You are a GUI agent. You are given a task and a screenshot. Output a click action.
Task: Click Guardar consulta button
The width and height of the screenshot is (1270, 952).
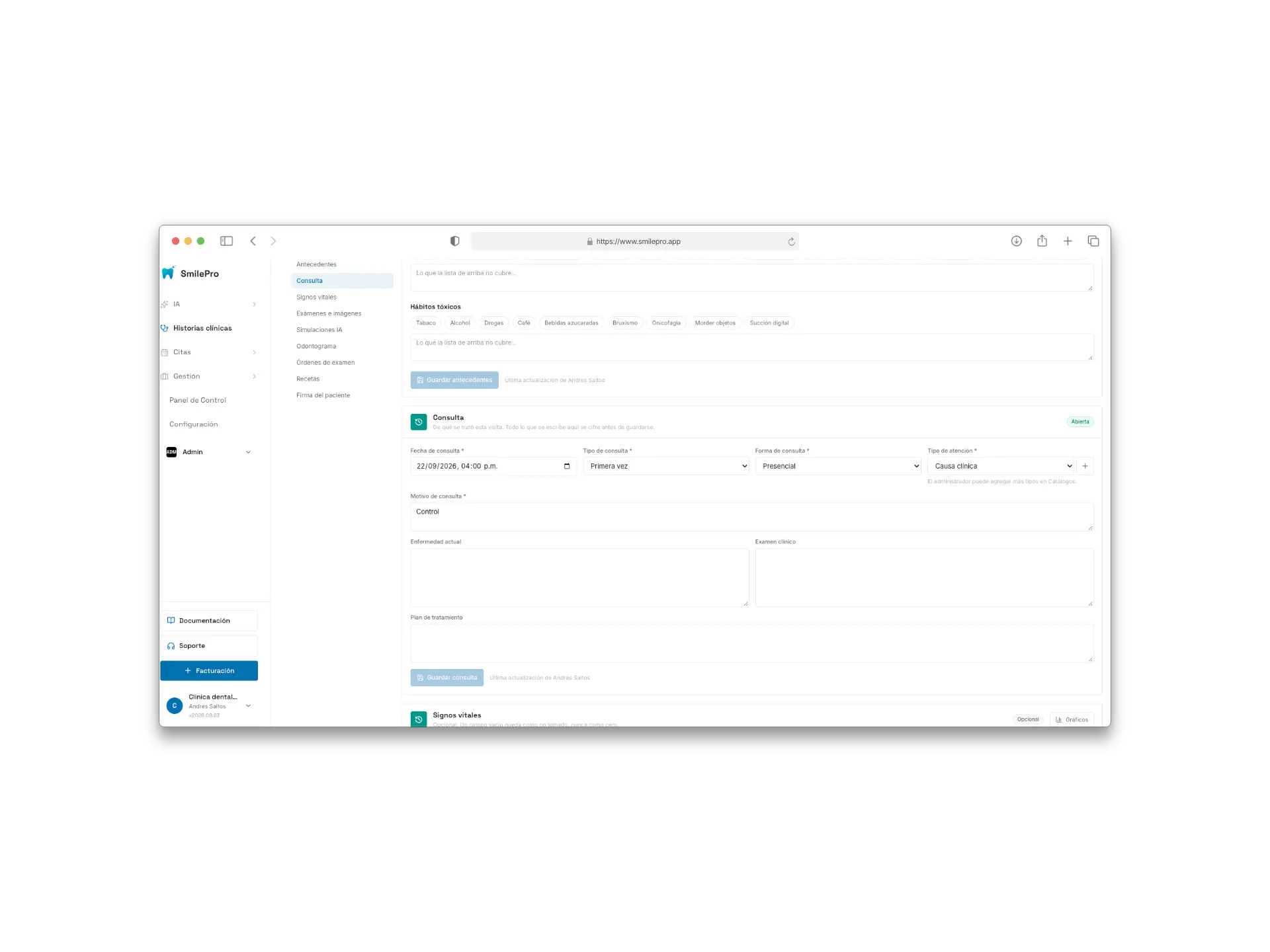click(447, 678)
